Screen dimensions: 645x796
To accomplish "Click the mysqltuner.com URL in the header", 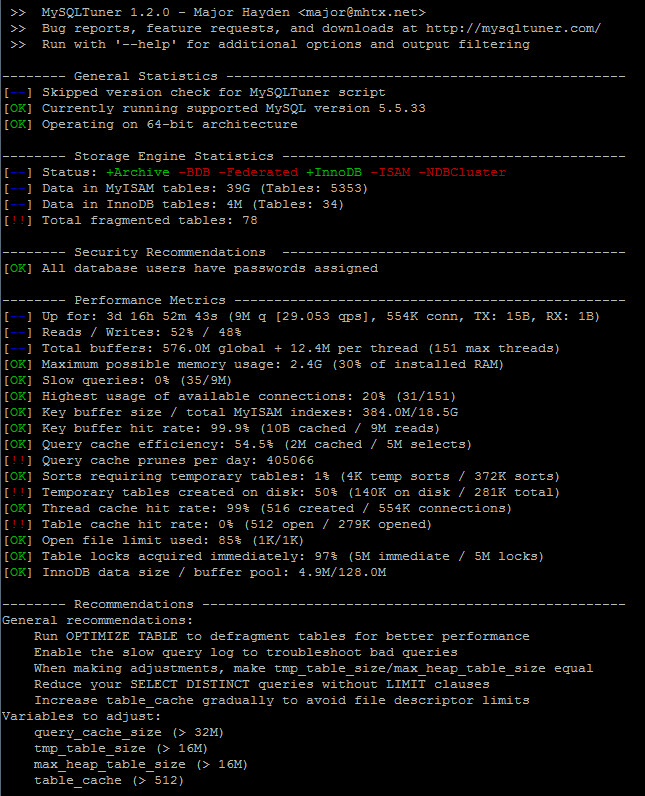I will coord(513,28).
